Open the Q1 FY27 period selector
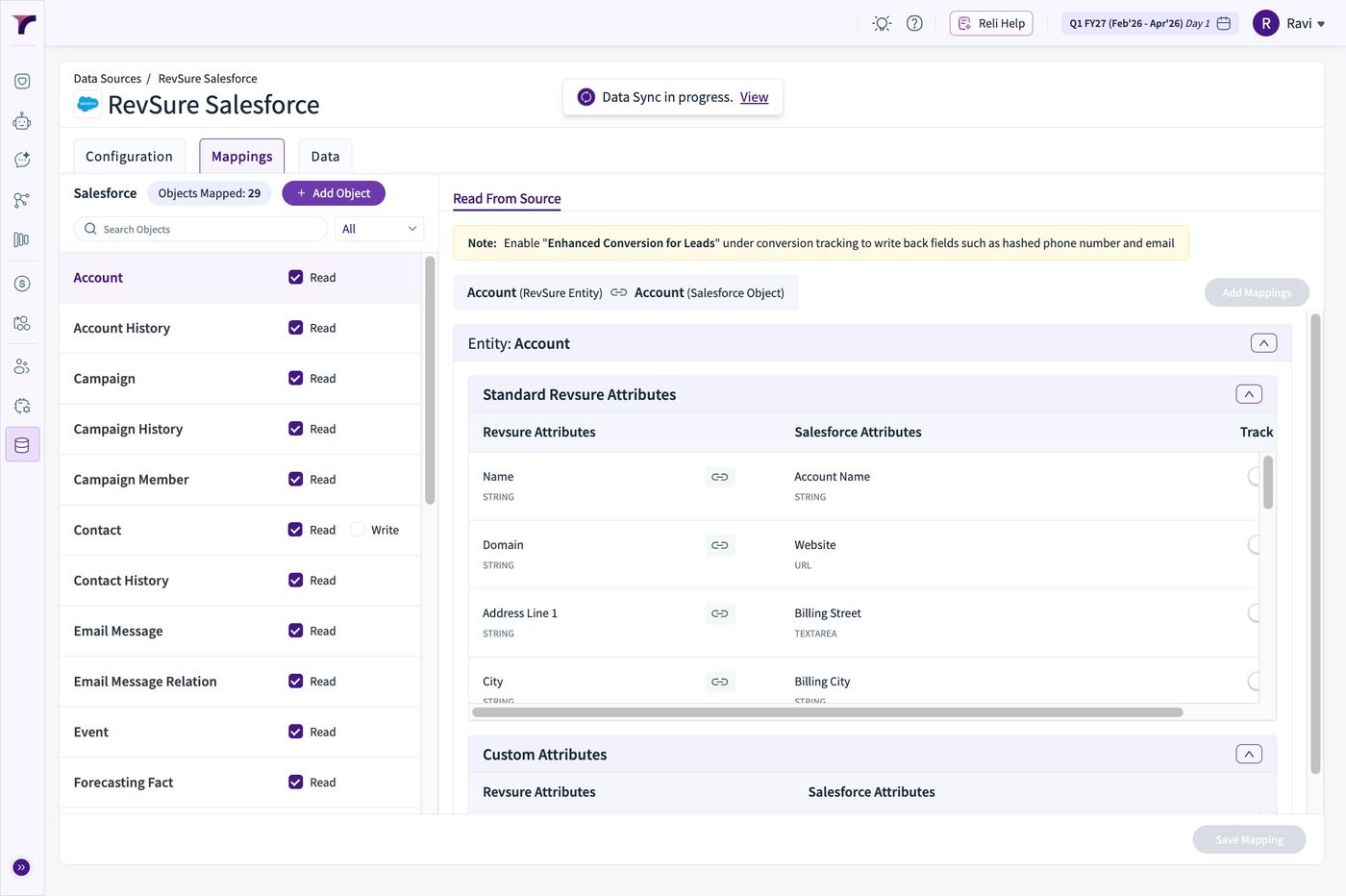This screenshot has width=1346, height=896. (x=1150, y=23)
